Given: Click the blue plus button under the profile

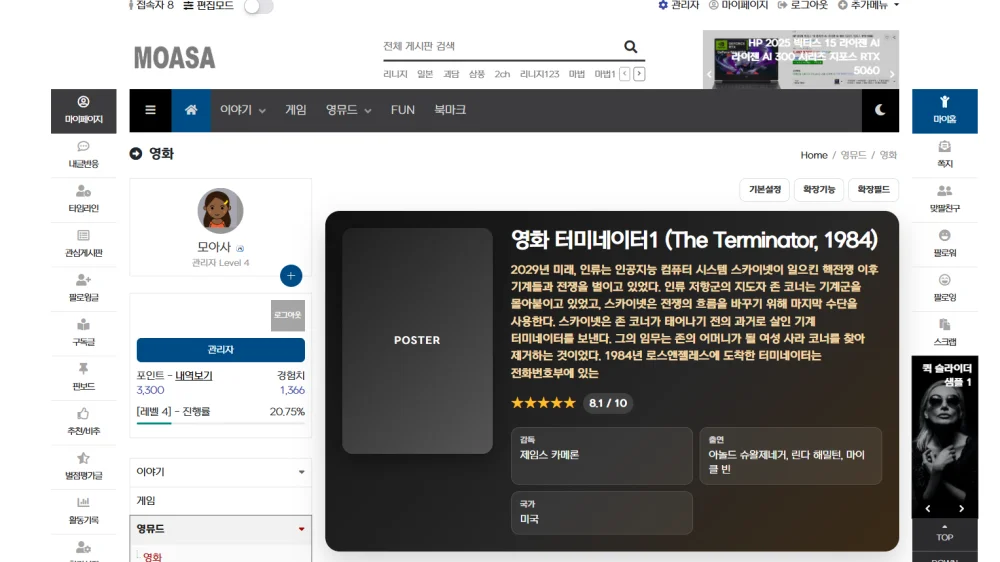Looking at the screenshot, I should pos(291,276).
